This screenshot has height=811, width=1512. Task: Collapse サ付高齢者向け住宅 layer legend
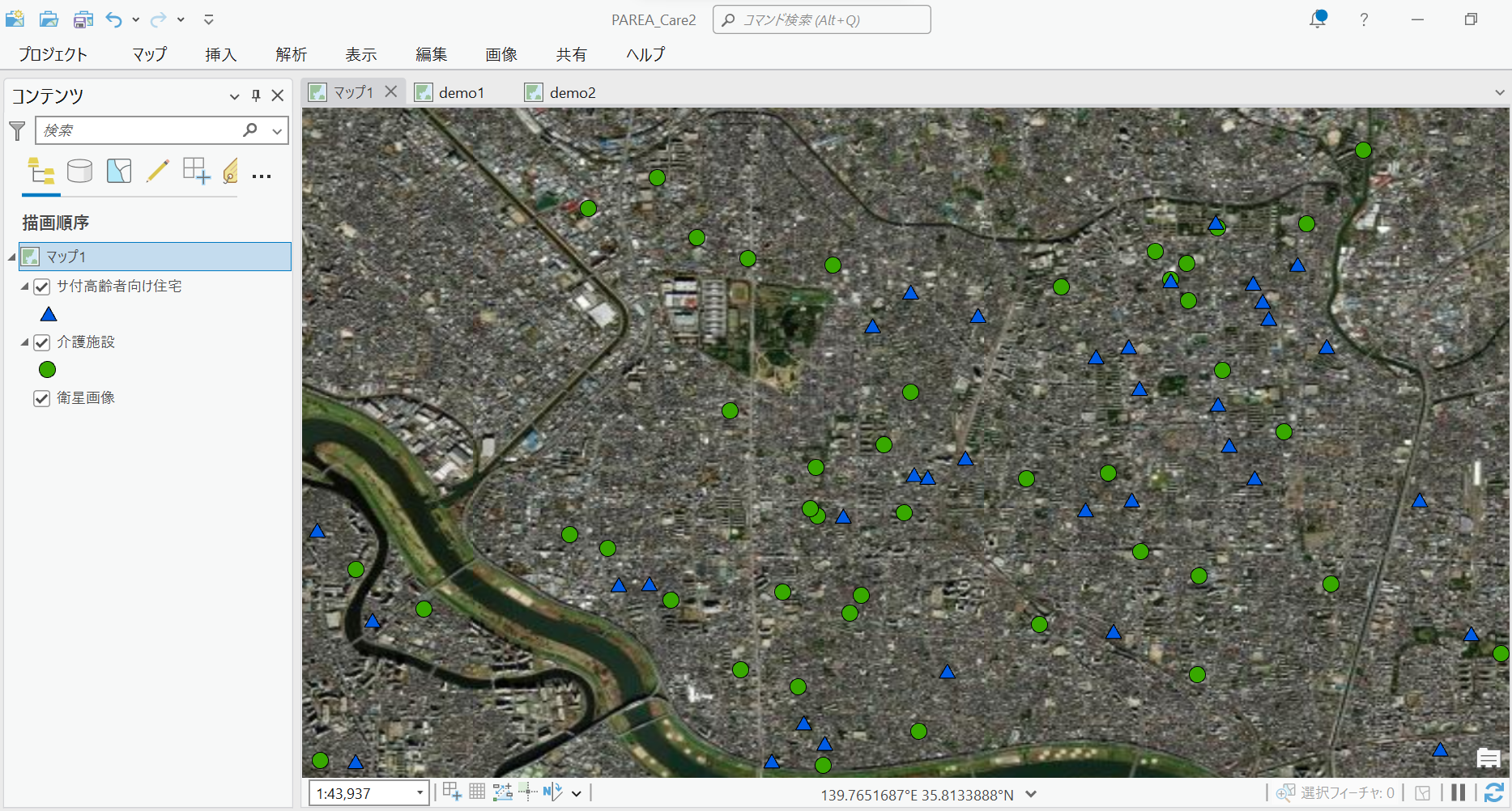click(25, 287)
